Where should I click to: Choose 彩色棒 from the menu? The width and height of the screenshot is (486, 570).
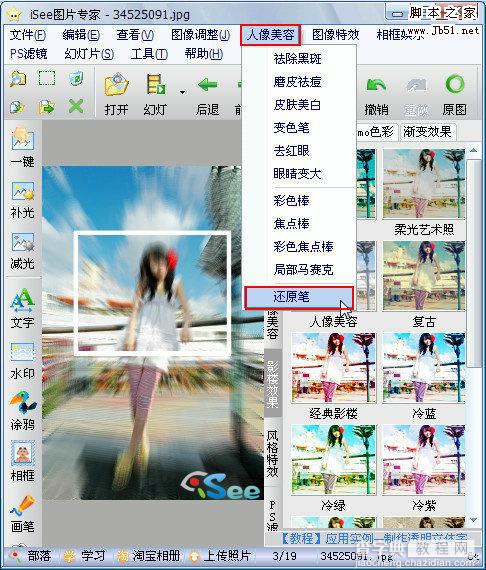point(299,201)
